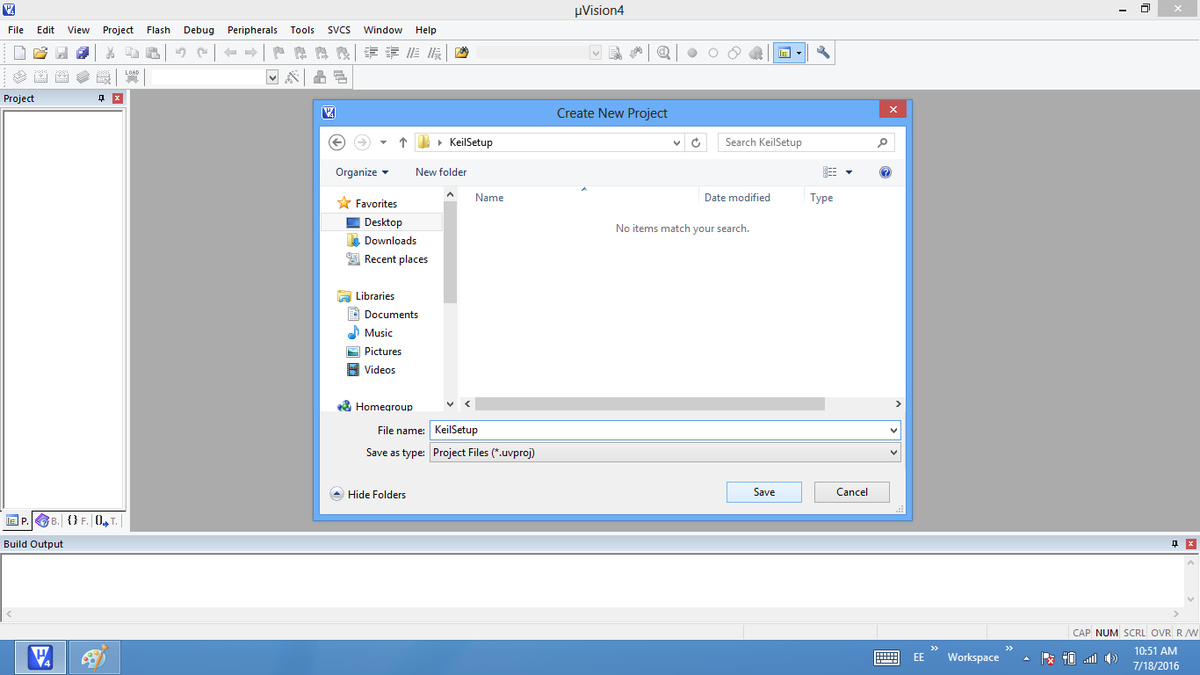
Task: Select Desktop in the Favorites list
Action: point(383,222)
